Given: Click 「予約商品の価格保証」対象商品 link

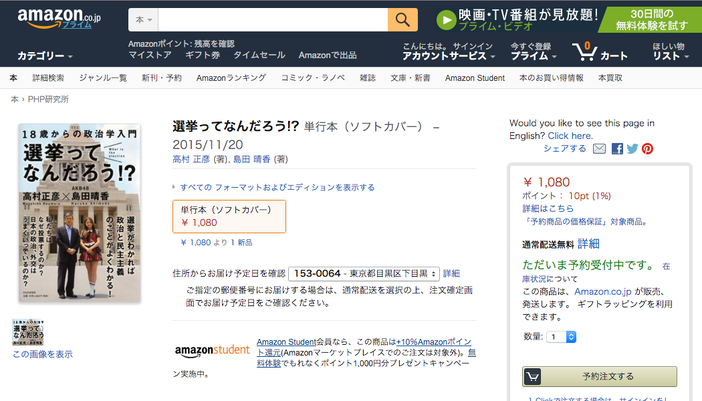Looking at the screenshot, I should (584, 222).
